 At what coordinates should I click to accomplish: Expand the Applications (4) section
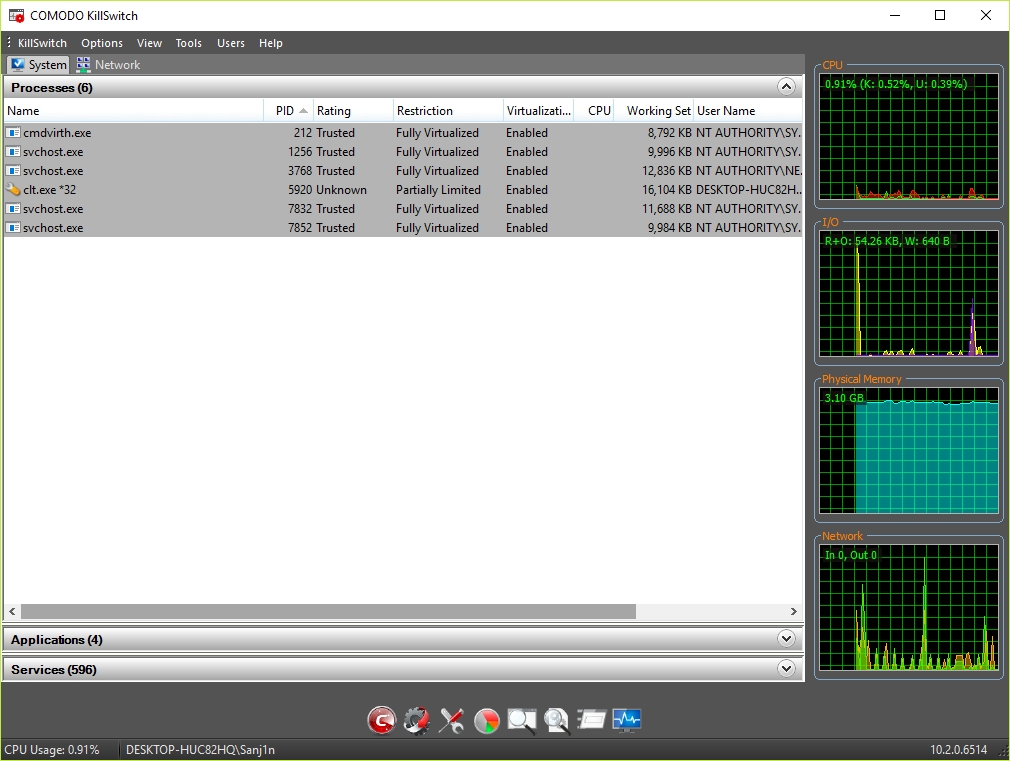click(x=786, y=639)
